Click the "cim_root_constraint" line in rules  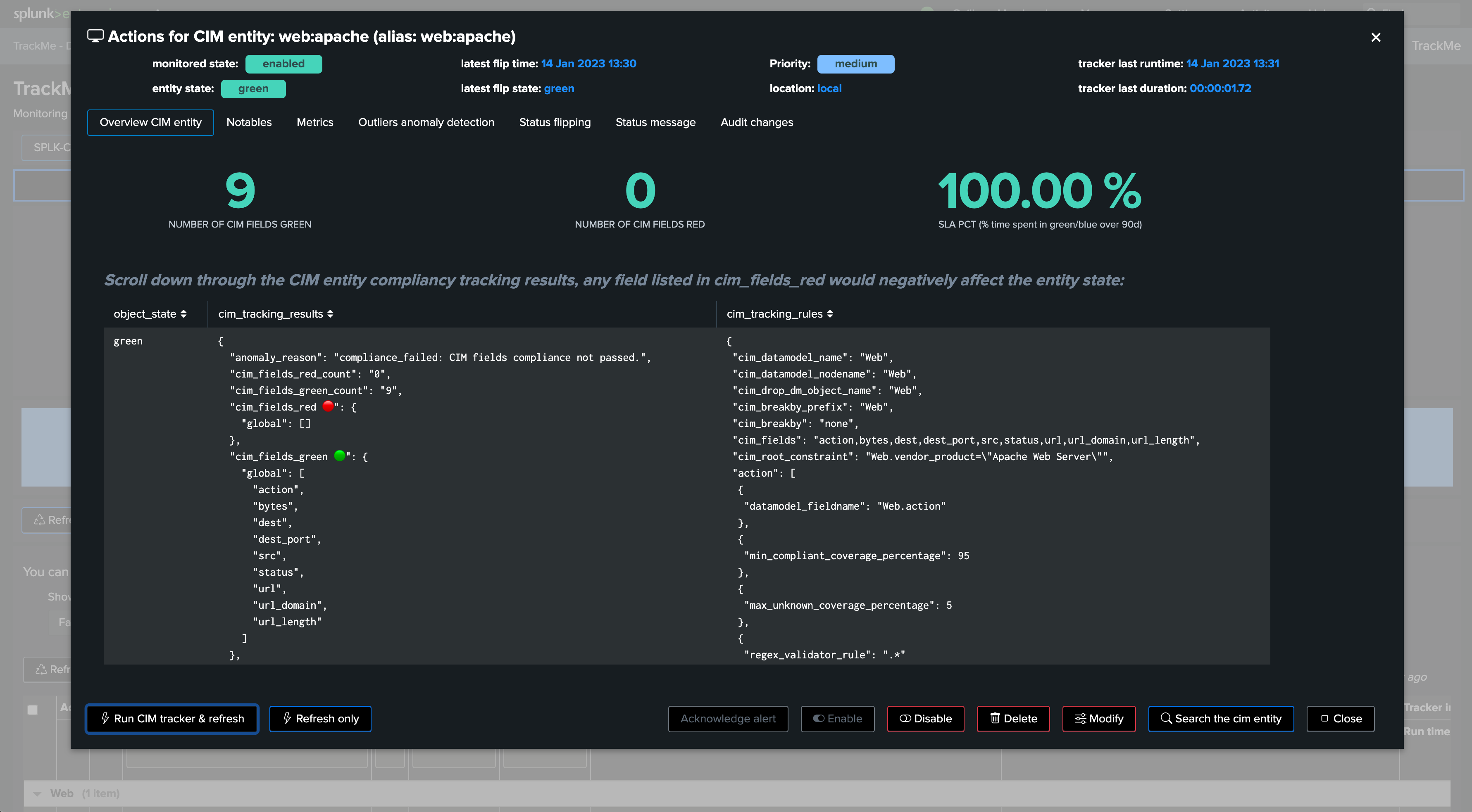click(x=923, y=456)
